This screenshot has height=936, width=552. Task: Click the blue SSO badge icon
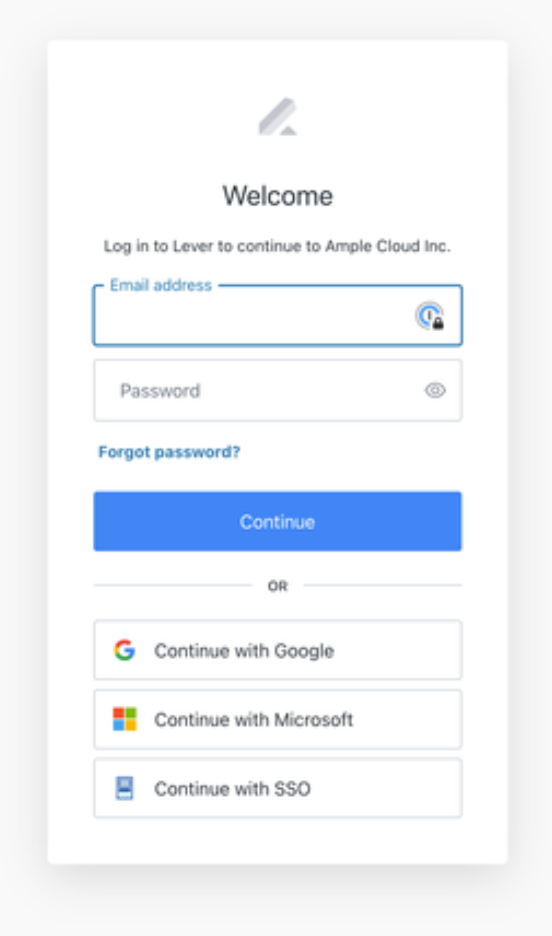pyautogui.click(x=124, y=788)
